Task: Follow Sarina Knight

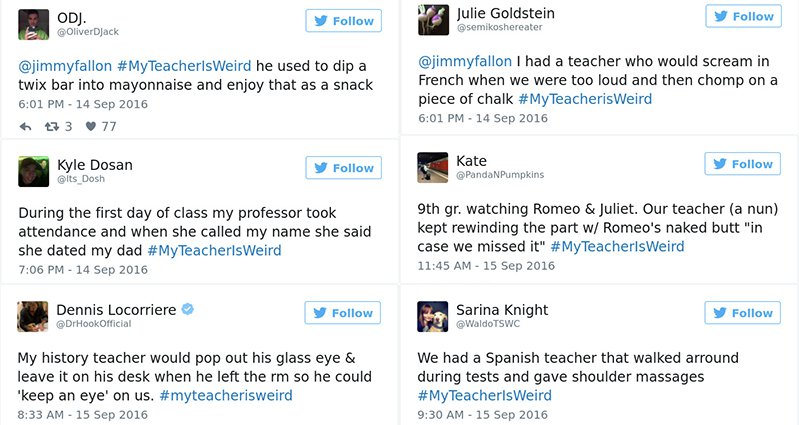Action: (x=743, y=313)
